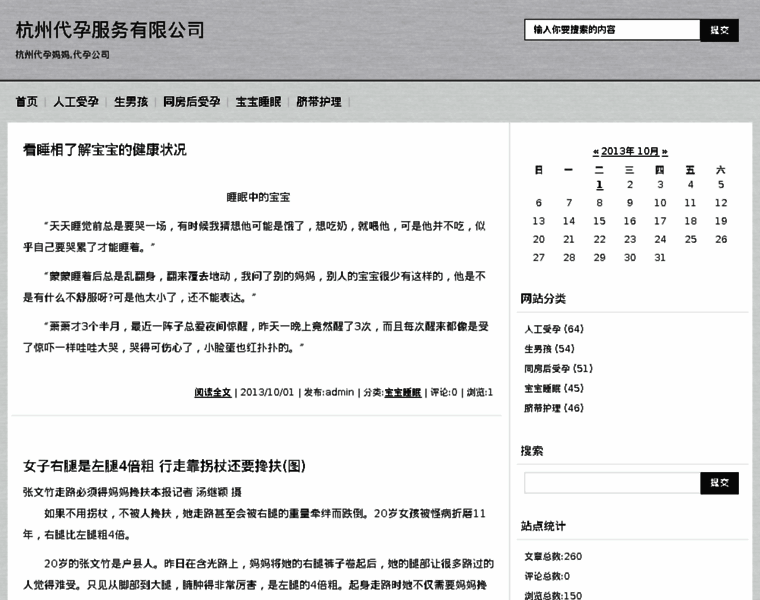Go to 同房后受孕 in the navigation bar

(192, 102)
